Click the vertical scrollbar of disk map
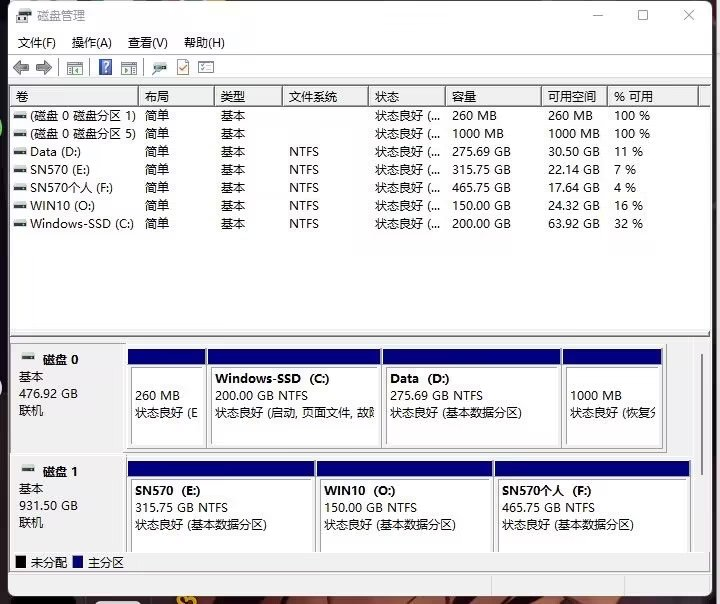The image size is (720, 604). pos(703,448)
